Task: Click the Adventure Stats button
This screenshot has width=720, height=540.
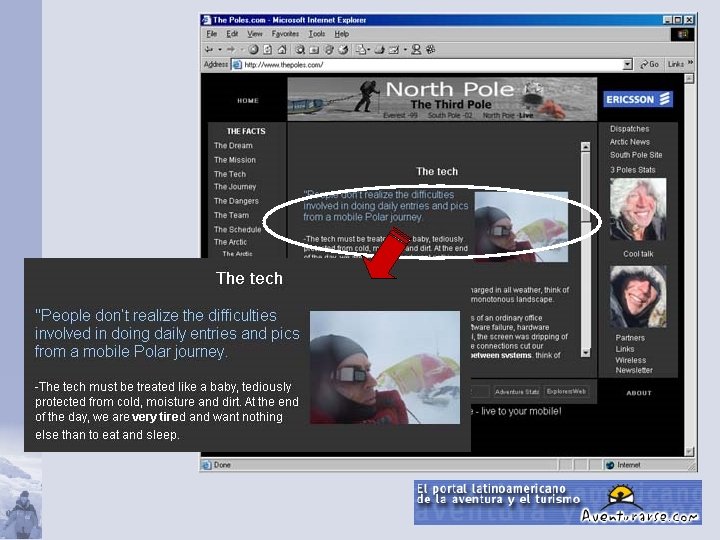Action: 517,392
